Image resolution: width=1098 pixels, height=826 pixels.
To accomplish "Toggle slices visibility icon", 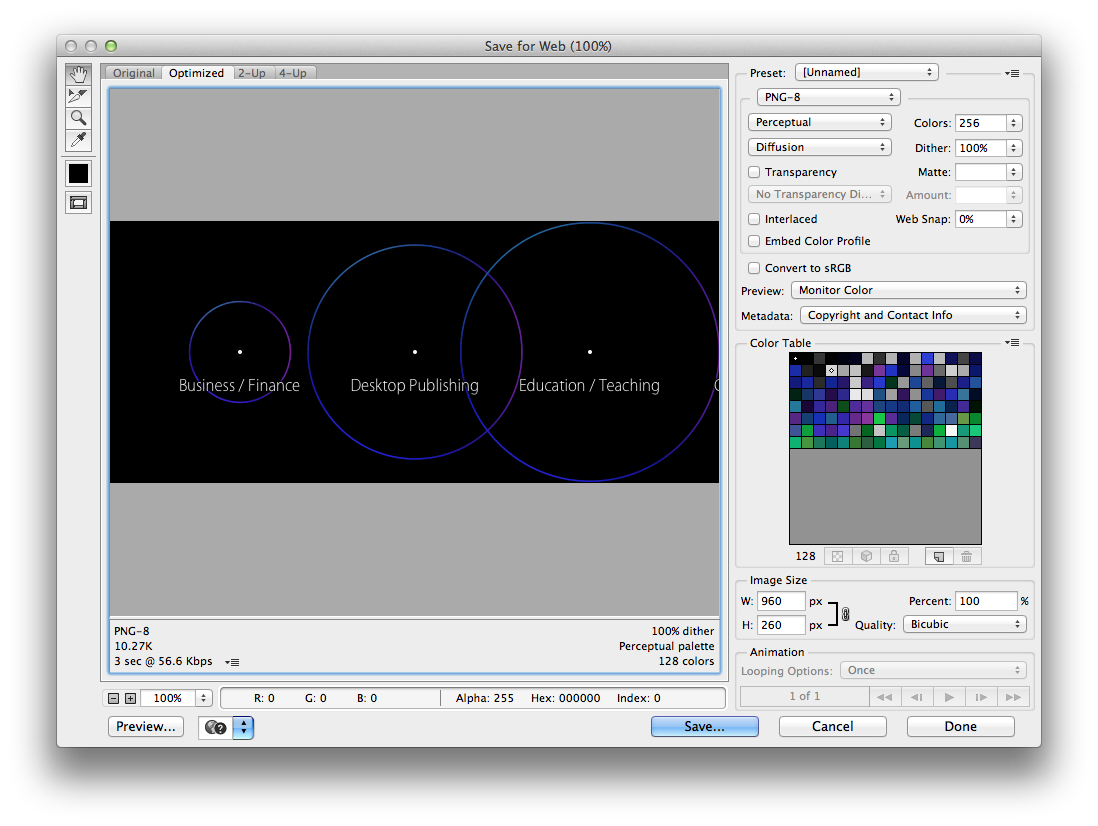I will (78, 202).
